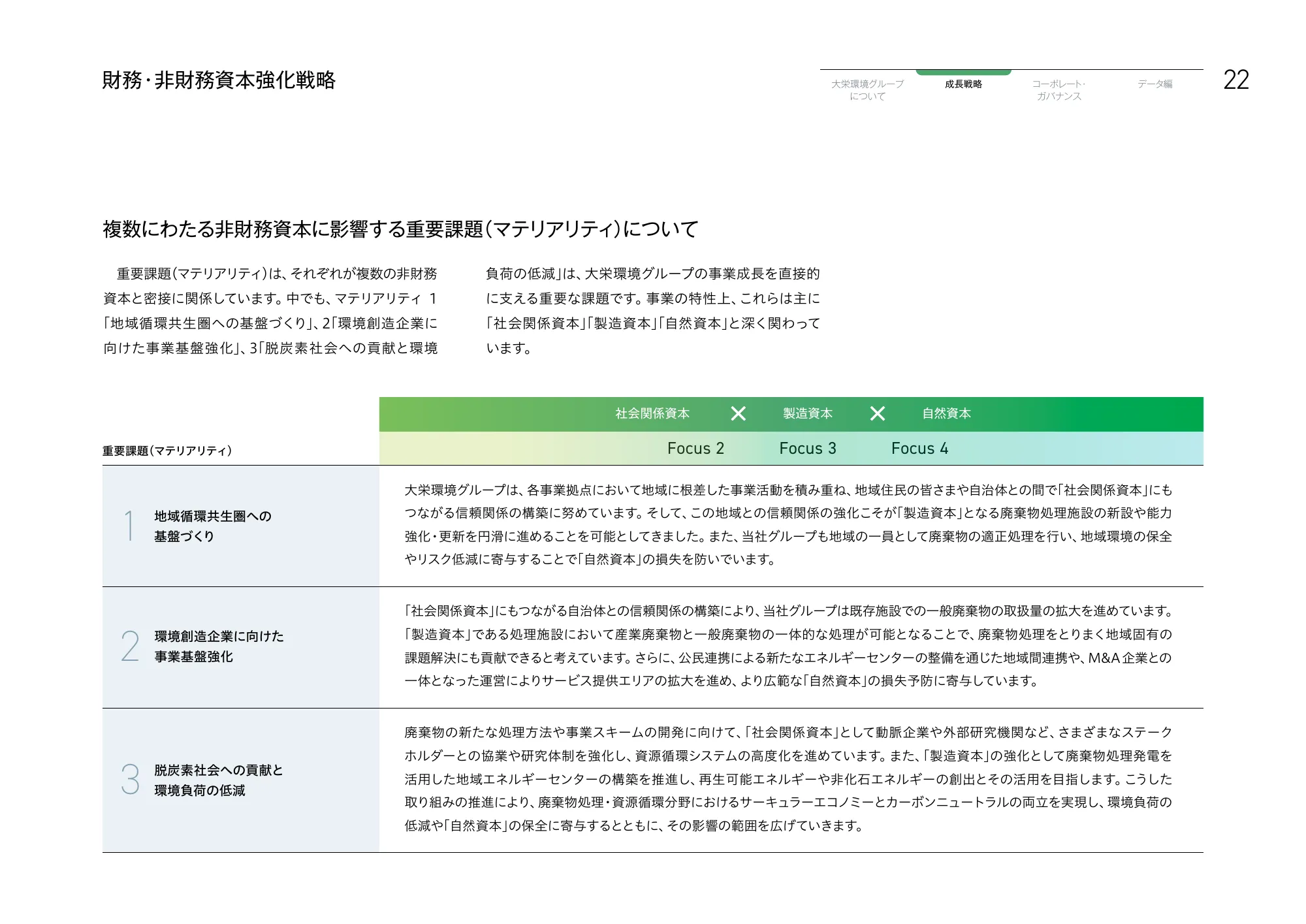Open the コーポレート・ガバナンス section tab
The height and width of the screenshot is (924, 1306).
point(1059,89)
